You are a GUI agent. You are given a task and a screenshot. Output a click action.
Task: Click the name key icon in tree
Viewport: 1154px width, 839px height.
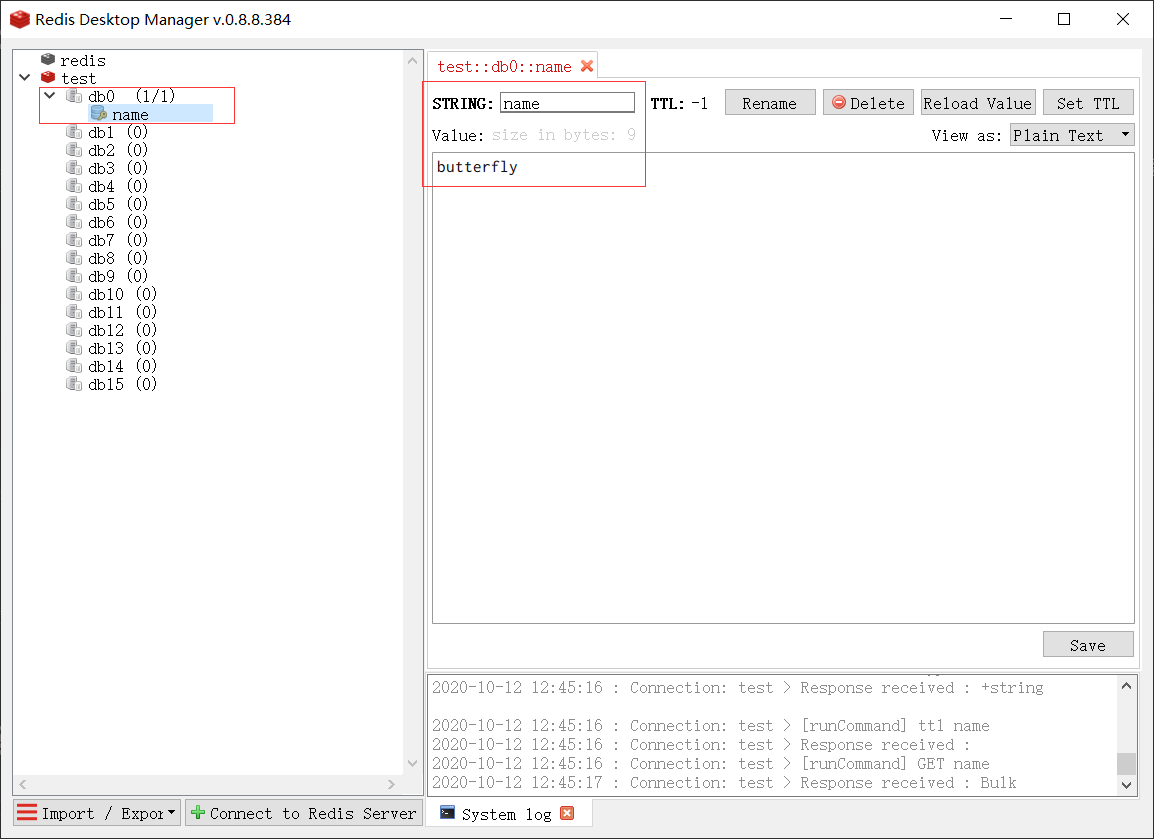click(x=99, y=113)
